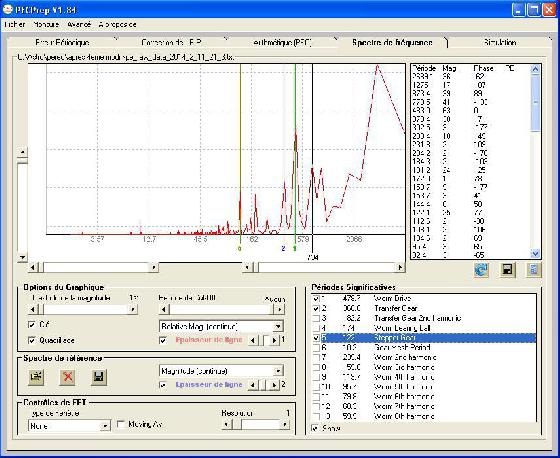560x458 pixels.
Task: Click the right arrow of the slider labeled Aucun
Action: pos(280,309)
